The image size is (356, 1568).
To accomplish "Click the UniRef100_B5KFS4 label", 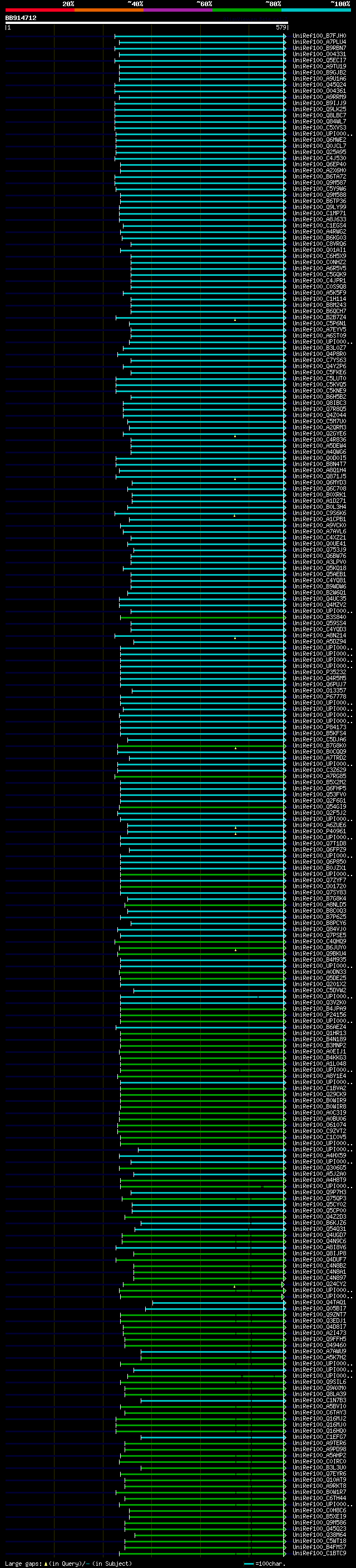I will coord(319,734).
